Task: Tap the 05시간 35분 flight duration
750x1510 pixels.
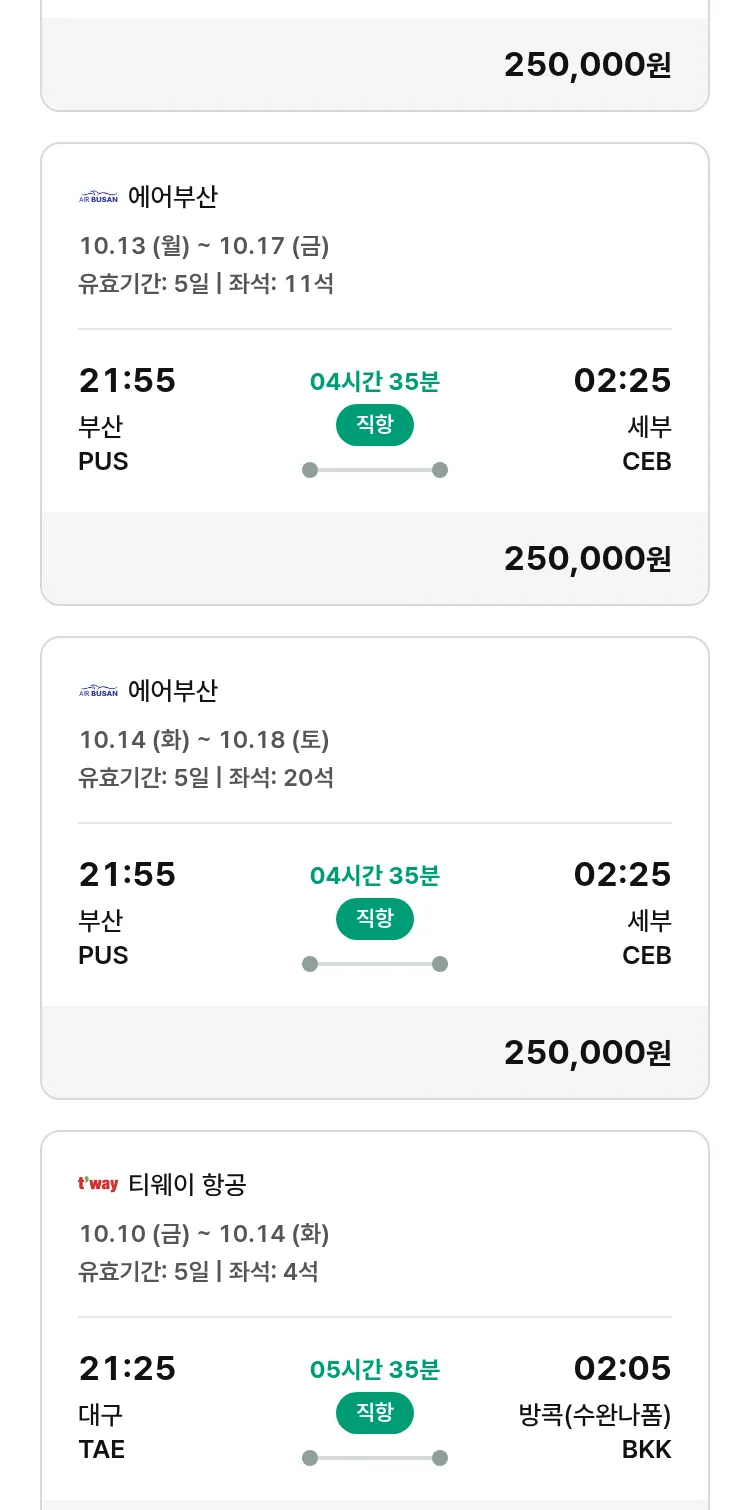Action: [374, 1370]
